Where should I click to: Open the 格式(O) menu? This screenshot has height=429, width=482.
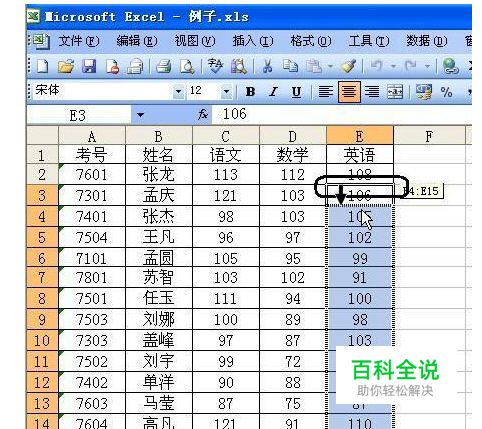(x=311, y=41)
